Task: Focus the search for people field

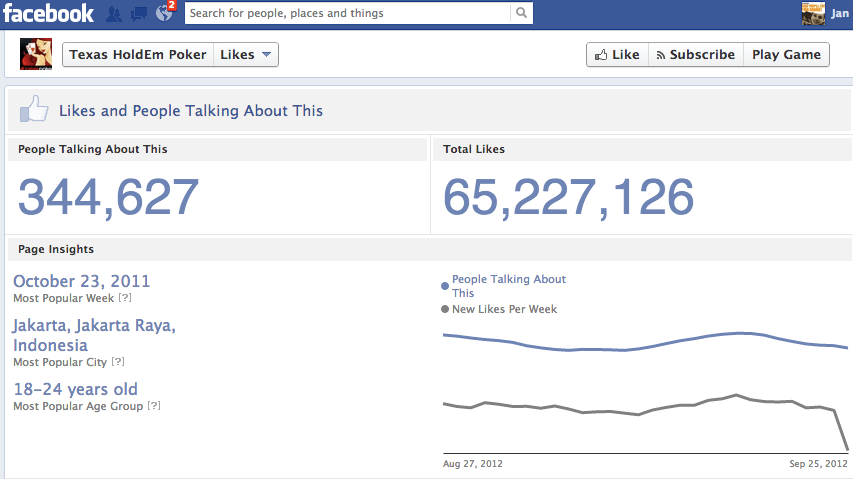Action: click(348, 13)
